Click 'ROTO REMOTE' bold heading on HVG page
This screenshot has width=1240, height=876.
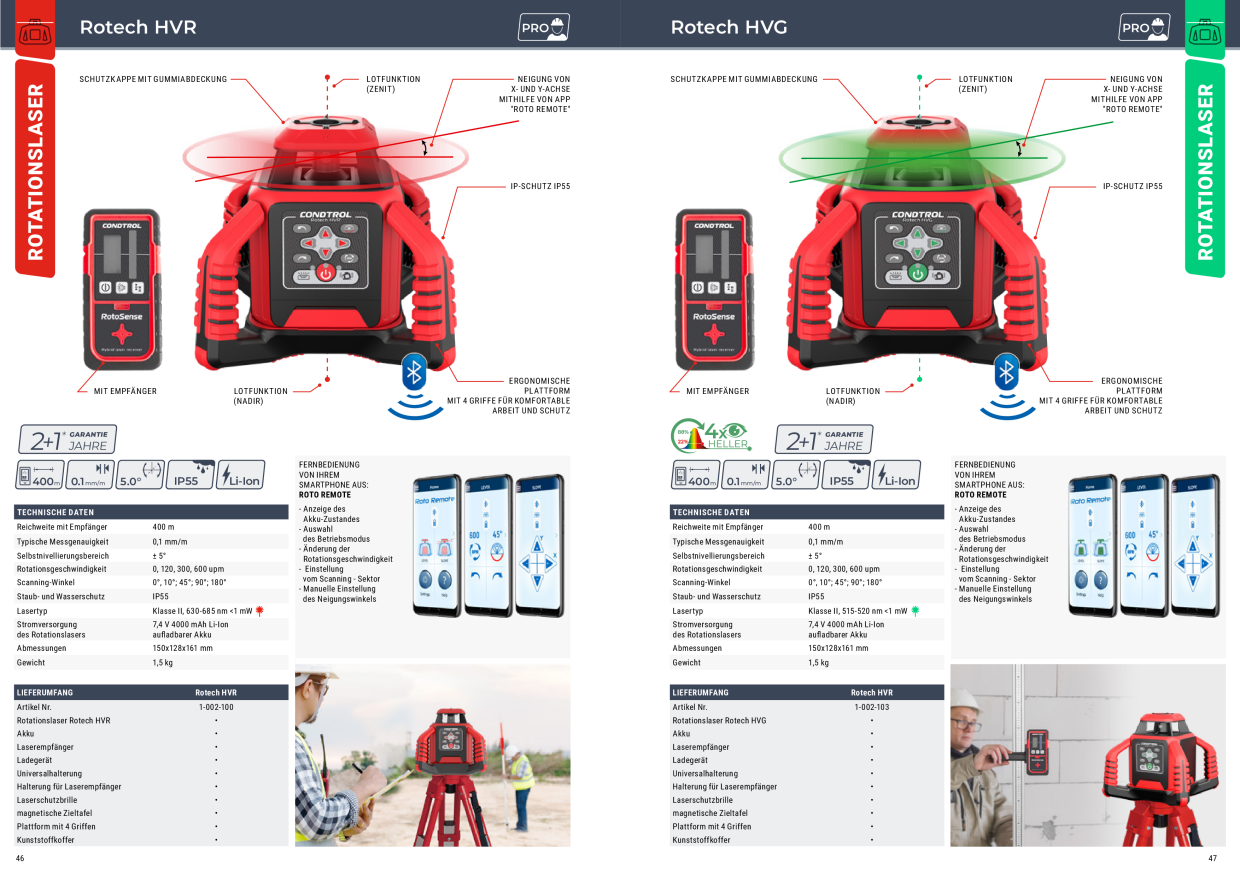click(981, 494)
